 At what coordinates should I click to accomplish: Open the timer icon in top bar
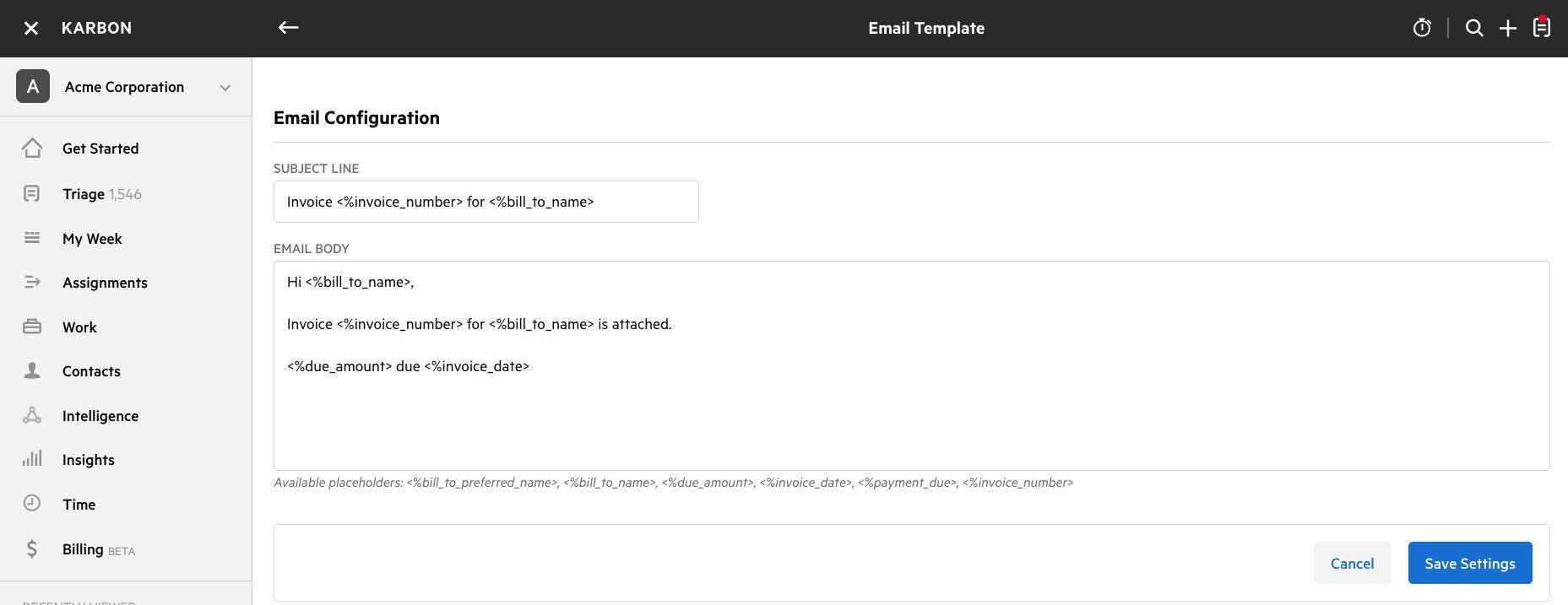[1422, 27]
